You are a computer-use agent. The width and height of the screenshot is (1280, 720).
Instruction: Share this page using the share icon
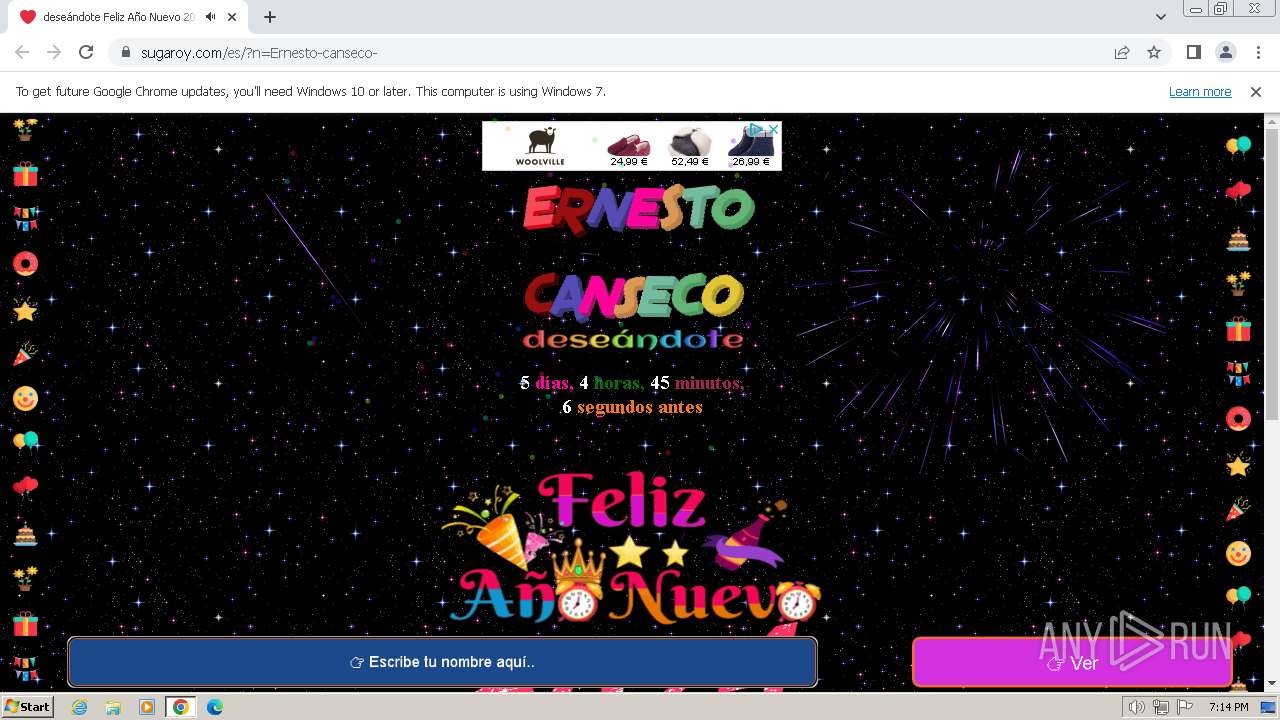coord(1122,53)
